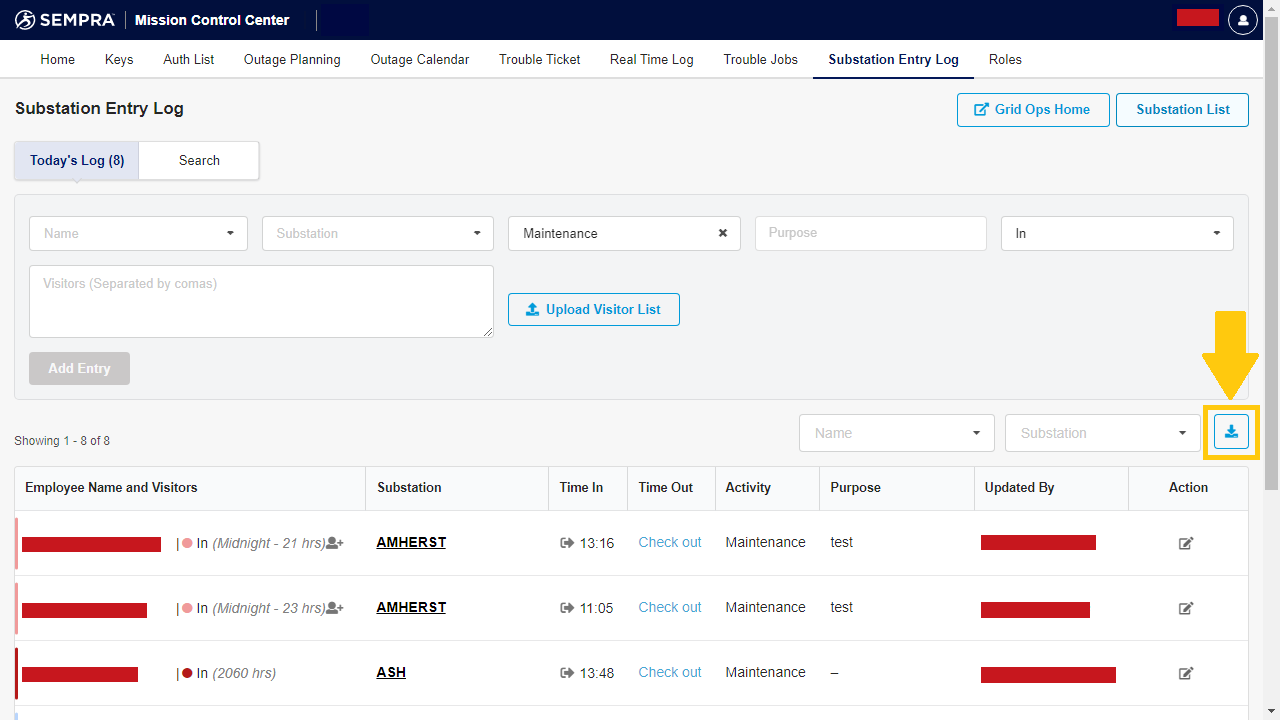Toggle check out for the 13:16 AMHERST entry
The image size is (1280, 720).
669,542
